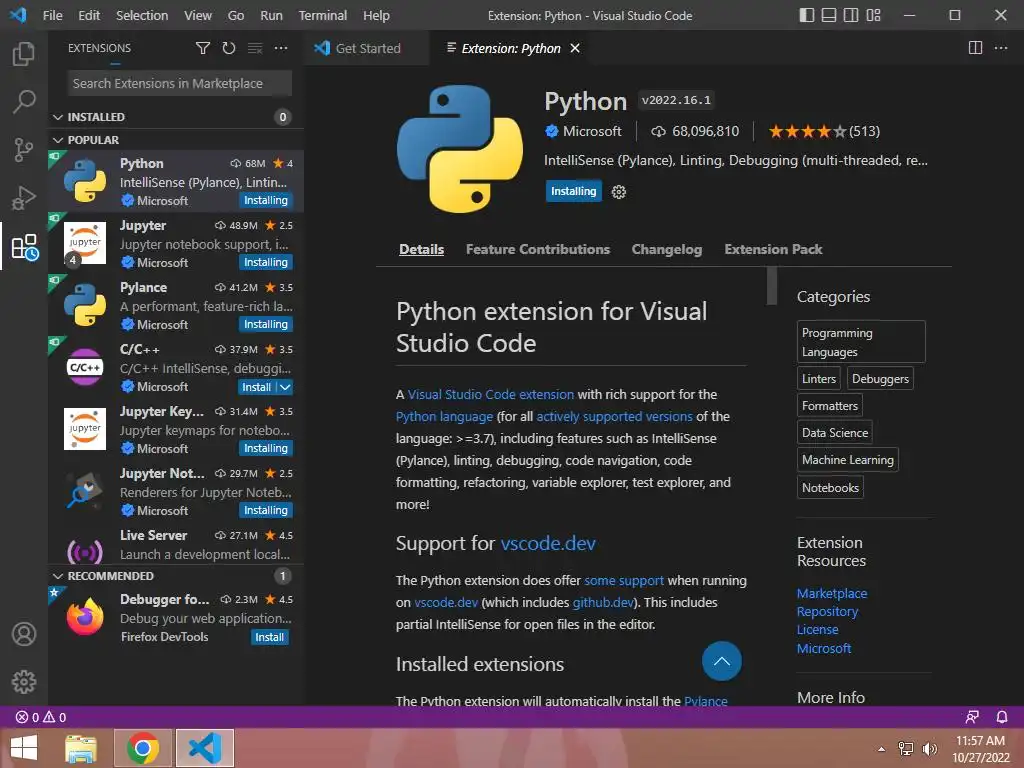The height and width of the screenshot is (768, 1024).
Task: Open the License resource link
Action: (817, 630)
